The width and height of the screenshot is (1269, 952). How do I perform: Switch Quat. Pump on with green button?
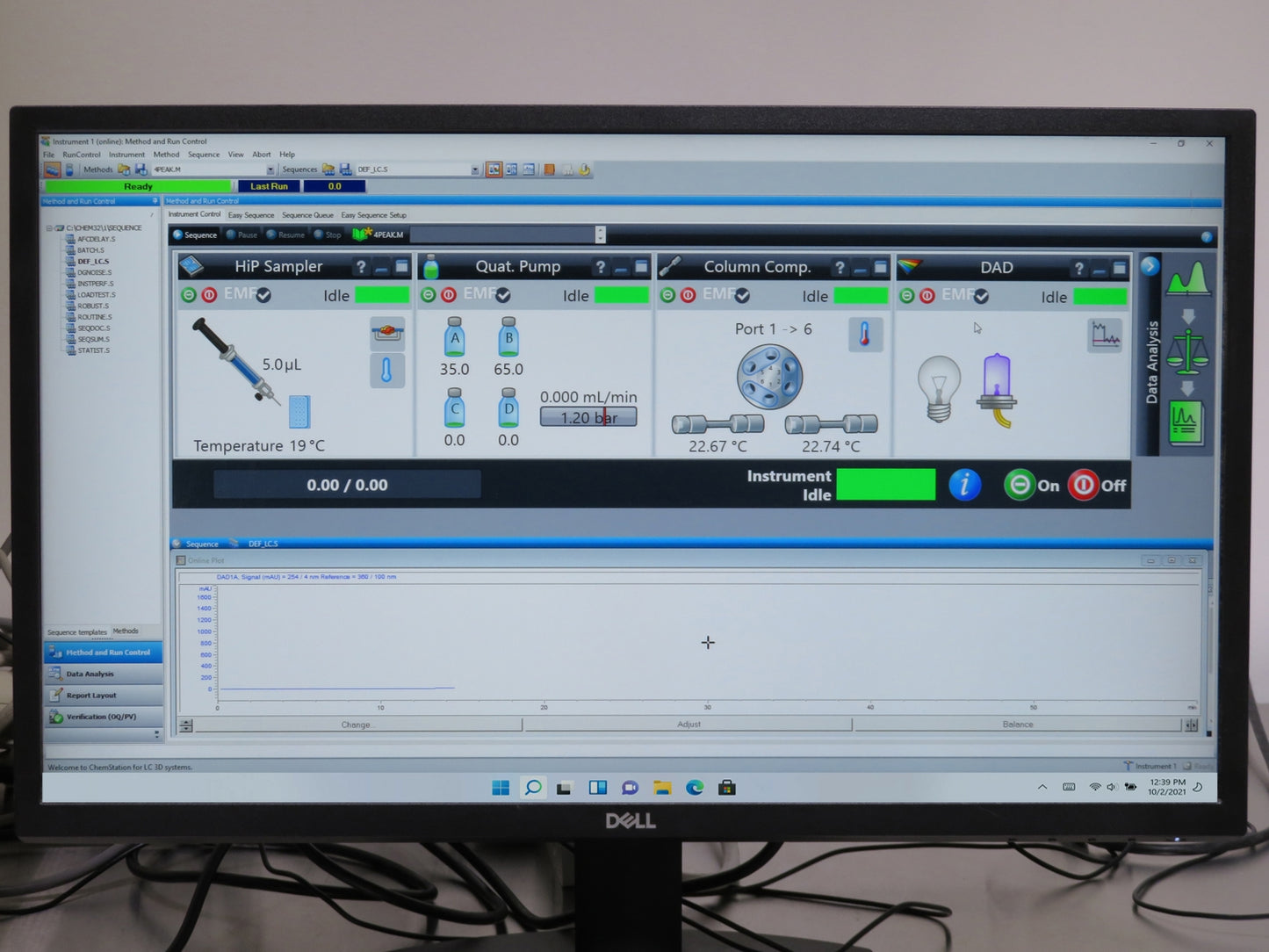[x=428, y=295]
